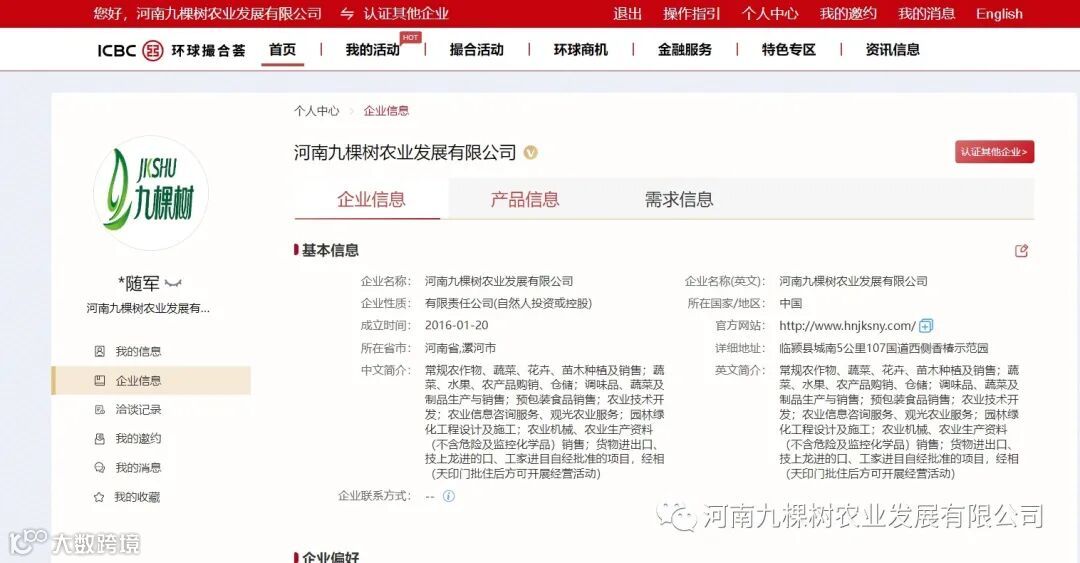Viewport: 1080px width, 563px height.
Task: Click the 九棵树 company logo avatar
Action: [151, 193]
